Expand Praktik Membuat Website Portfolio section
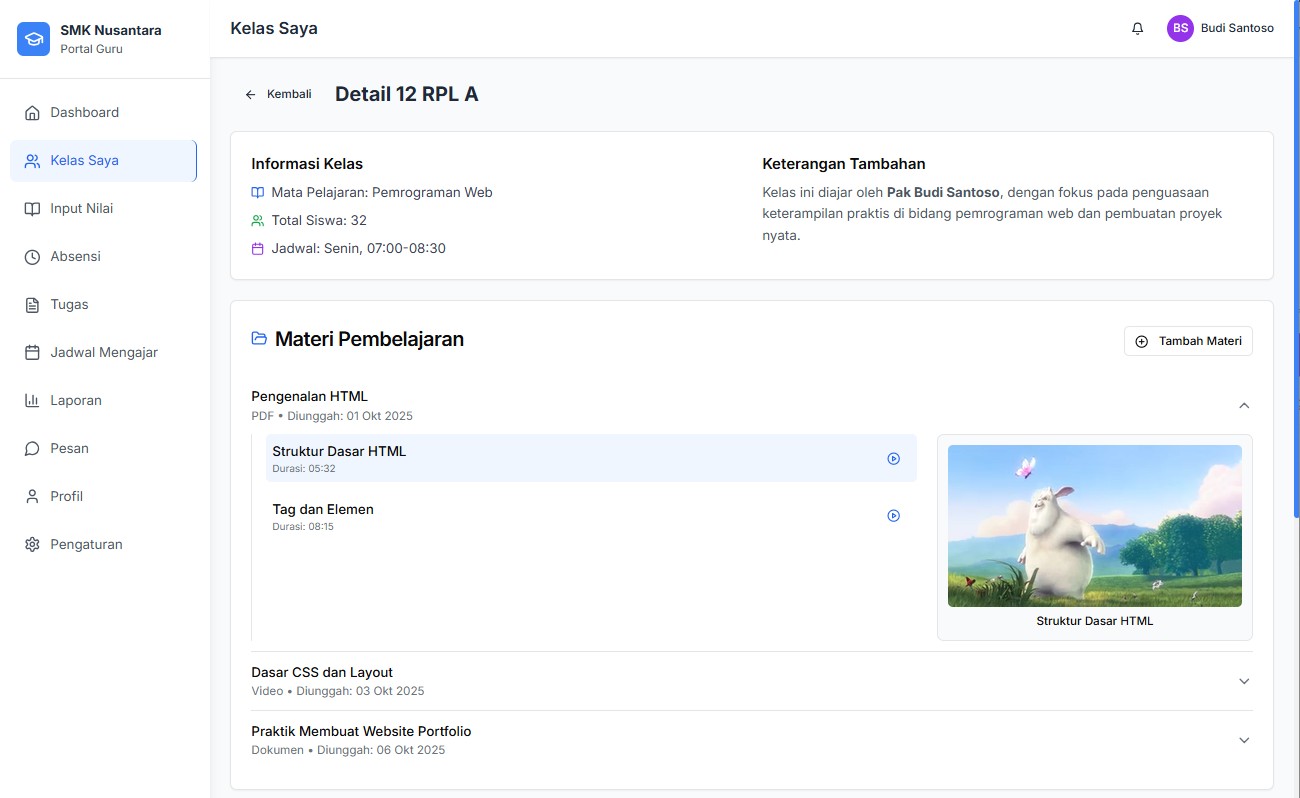The height and width of the screenshot is (798, 1300). [1244, 740]
